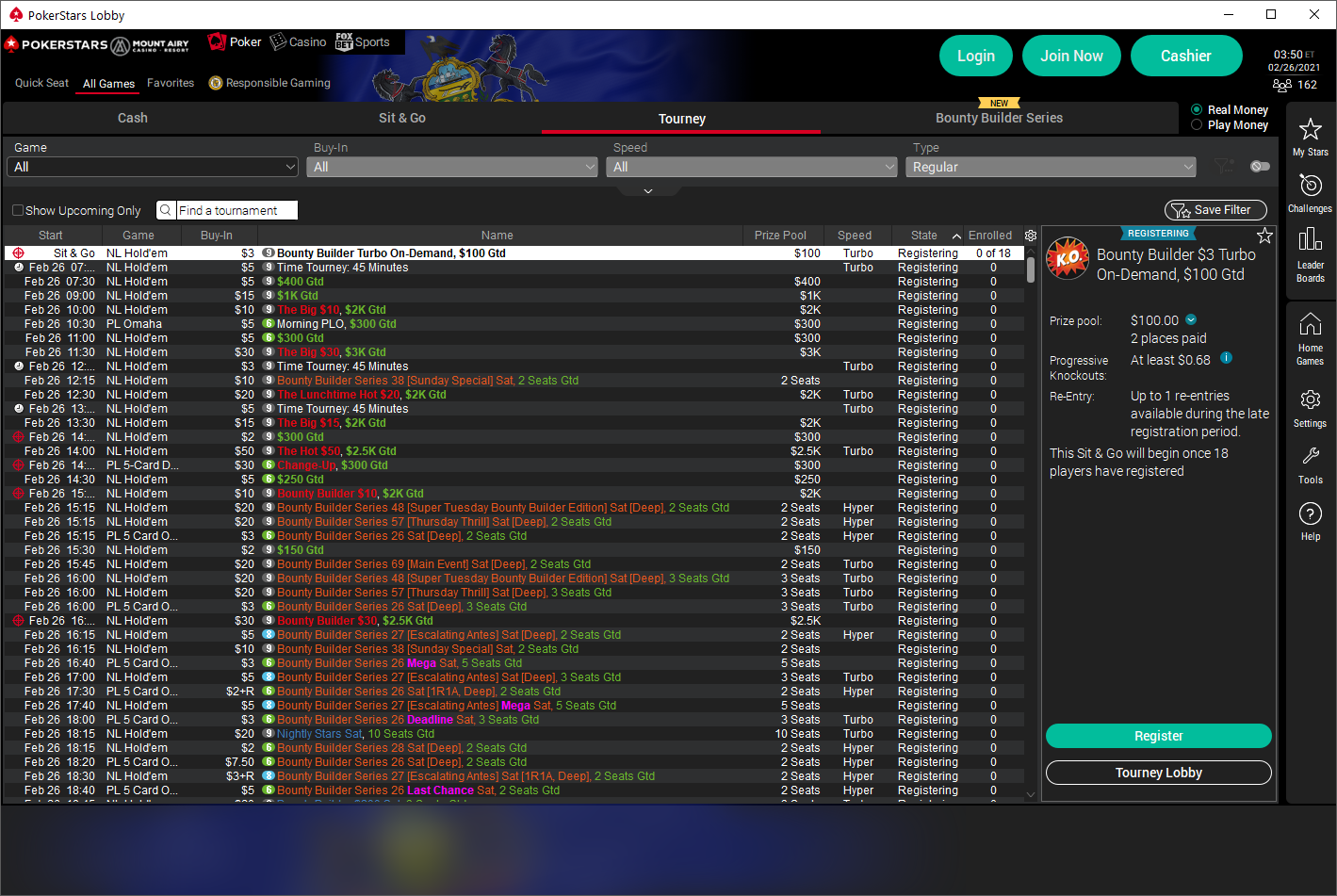Viewport: 1337px width, 896px height.
Task: Open the Game filter dropdown
Action: (x=153, y=167)
